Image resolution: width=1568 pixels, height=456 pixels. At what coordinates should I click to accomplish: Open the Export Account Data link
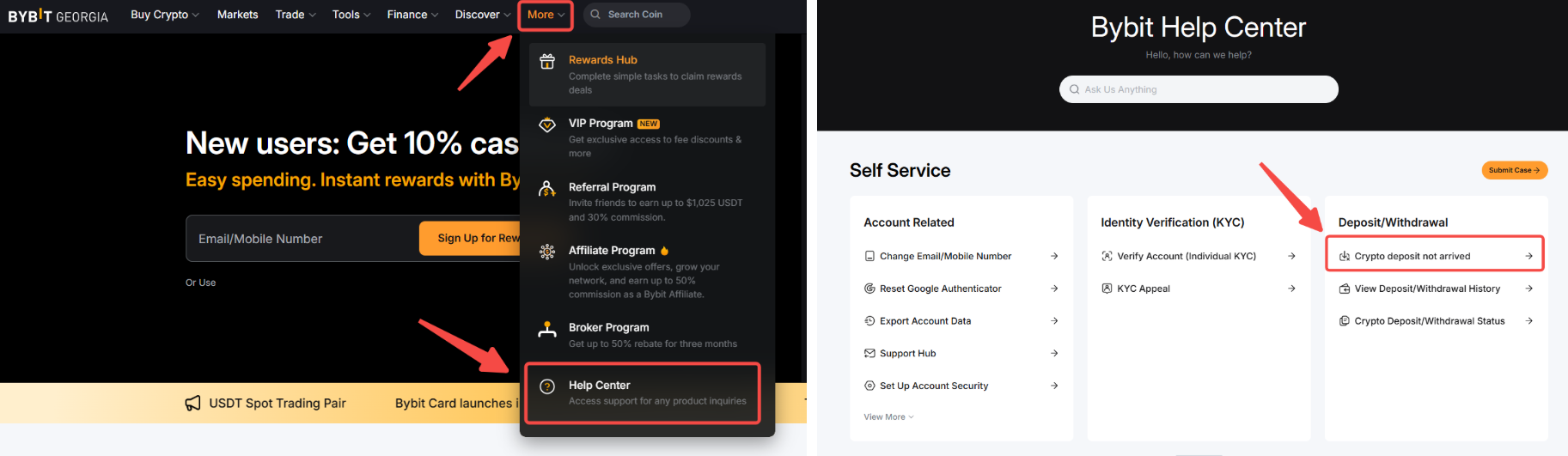[961, 321]
